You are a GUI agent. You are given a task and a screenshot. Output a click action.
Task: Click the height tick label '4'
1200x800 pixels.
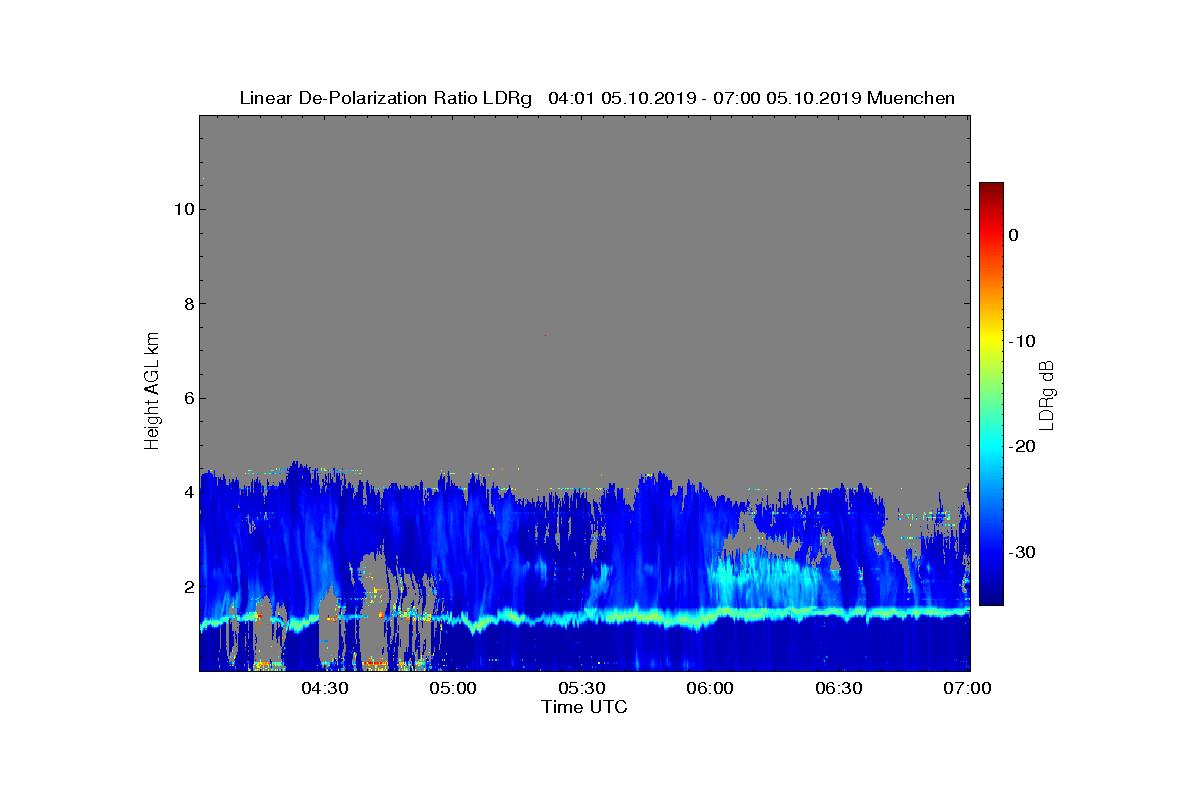pos(187,492)
